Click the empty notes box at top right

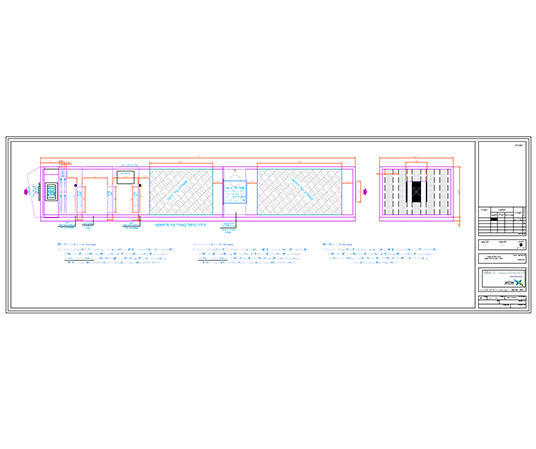[502, 173]
